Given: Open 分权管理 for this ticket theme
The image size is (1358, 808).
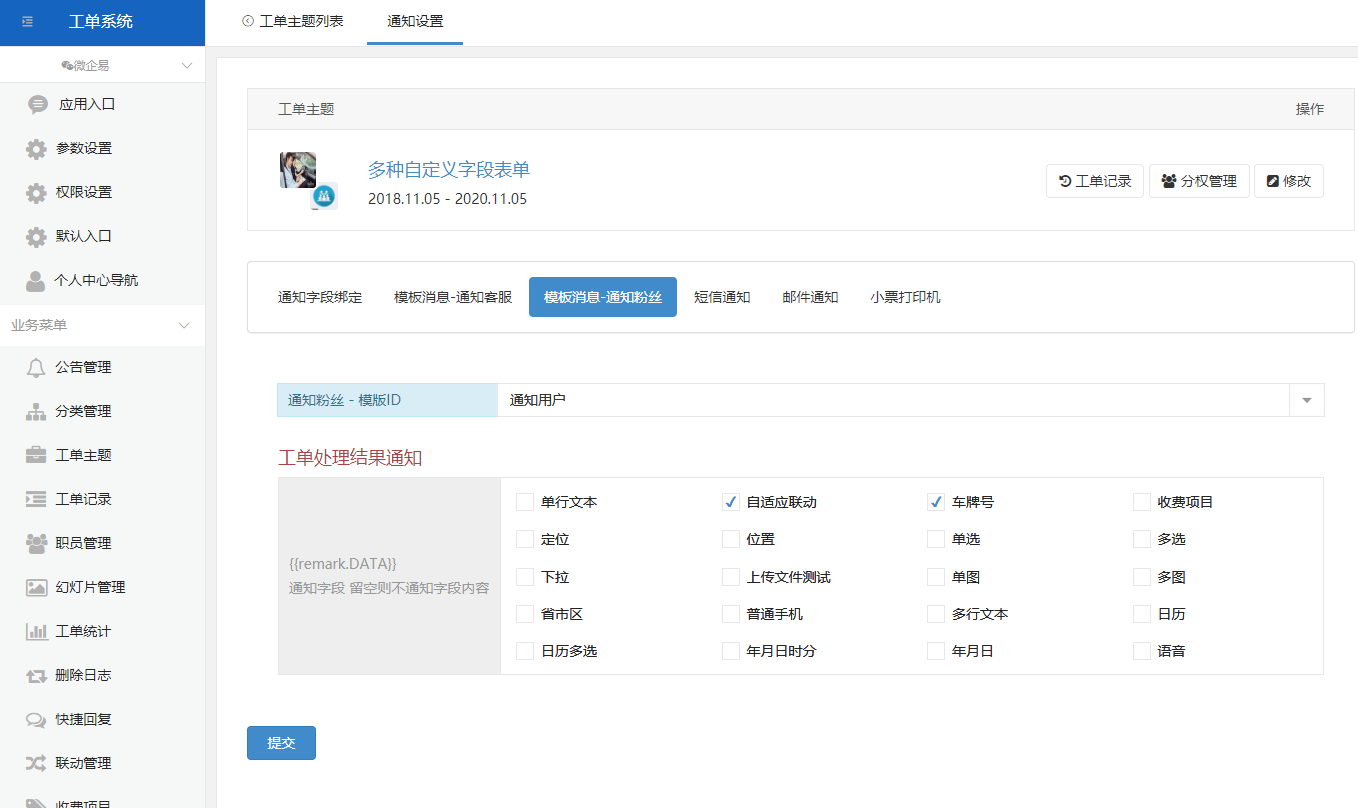Looking at the screenshot, I should 1199,181.
